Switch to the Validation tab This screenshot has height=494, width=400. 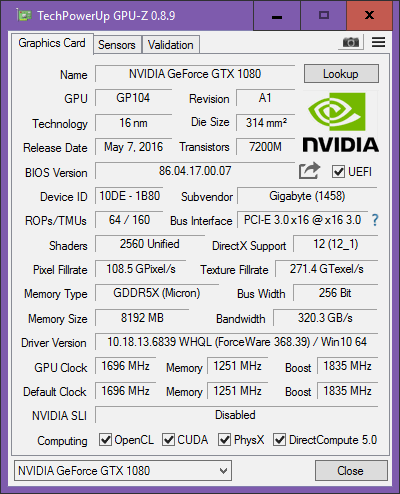pos(171,45)
